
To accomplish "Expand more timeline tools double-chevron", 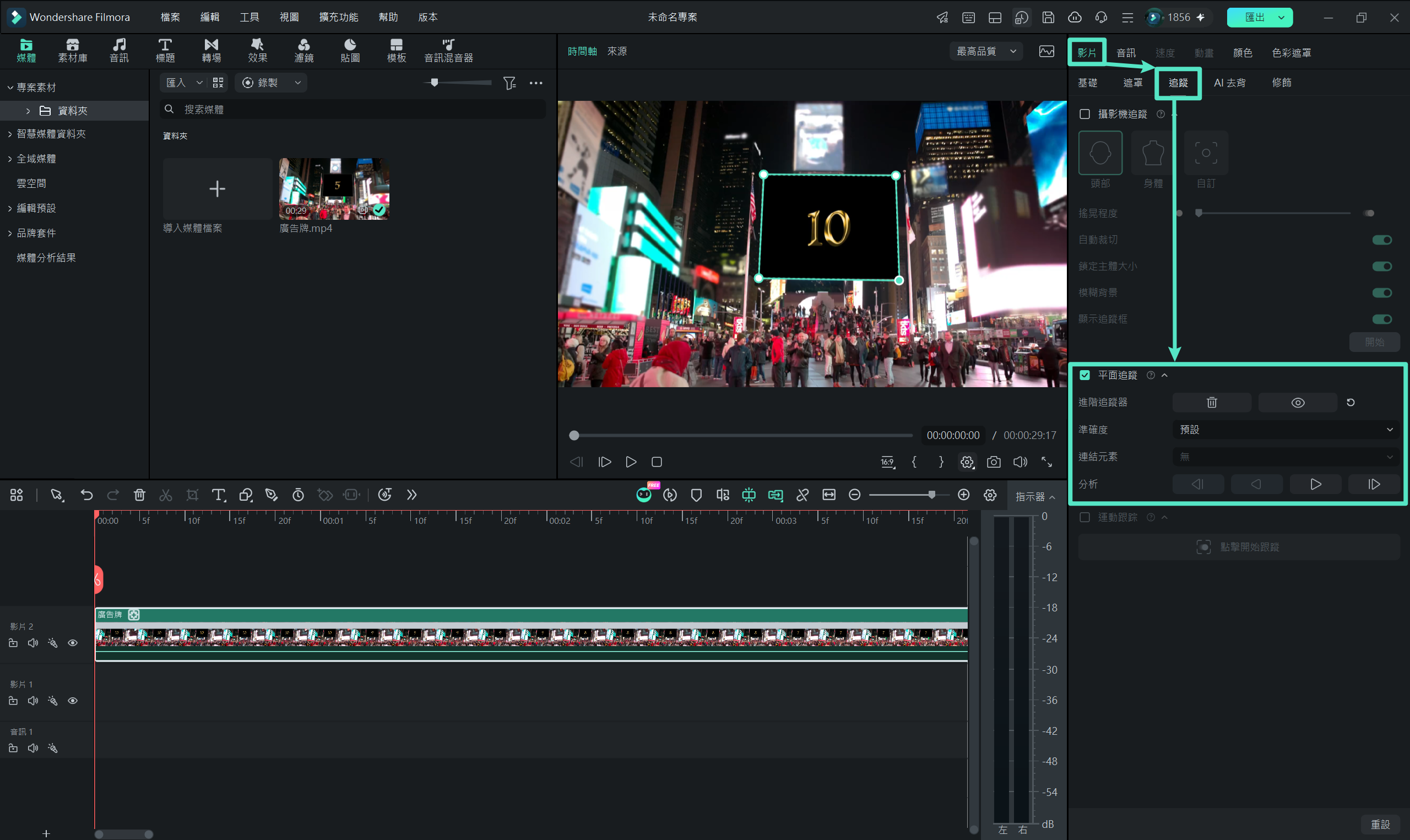I will pos(411,495).
